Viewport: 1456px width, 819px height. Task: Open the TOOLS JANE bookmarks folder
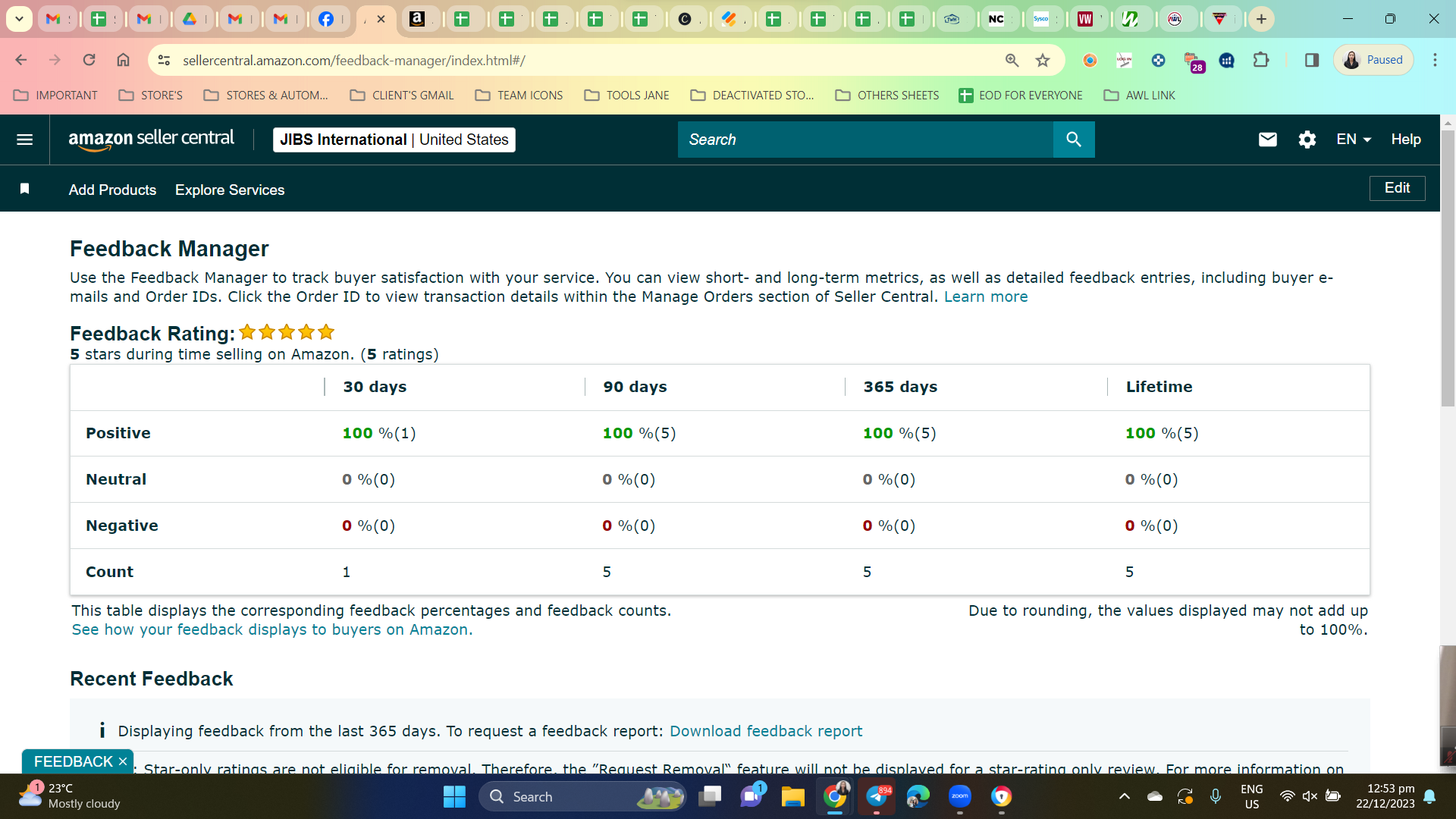coord(627,96)
